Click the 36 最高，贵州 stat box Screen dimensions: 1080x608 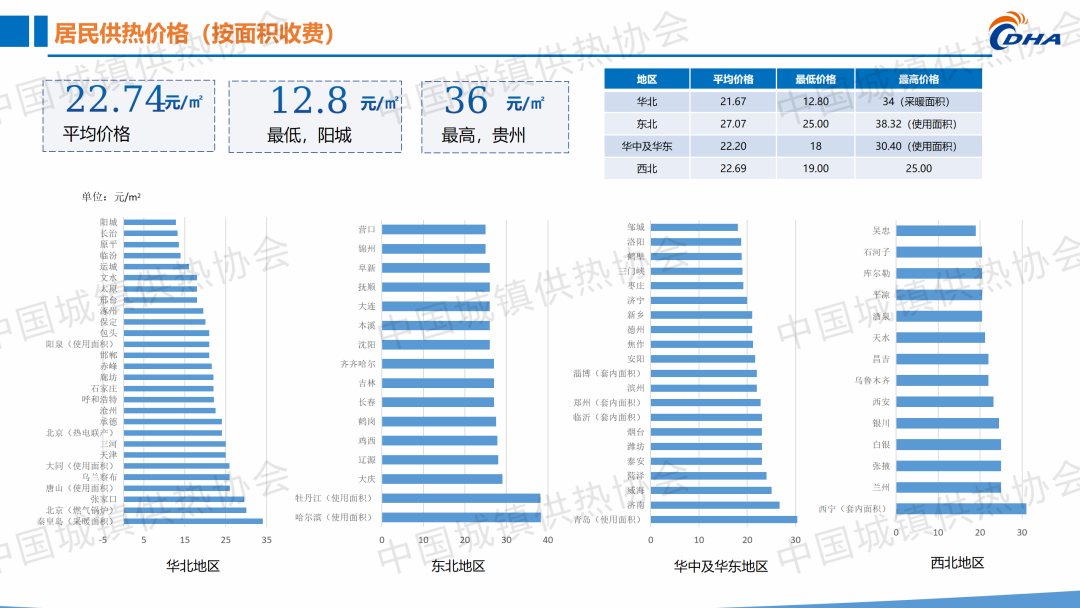(x=494, y=116)
